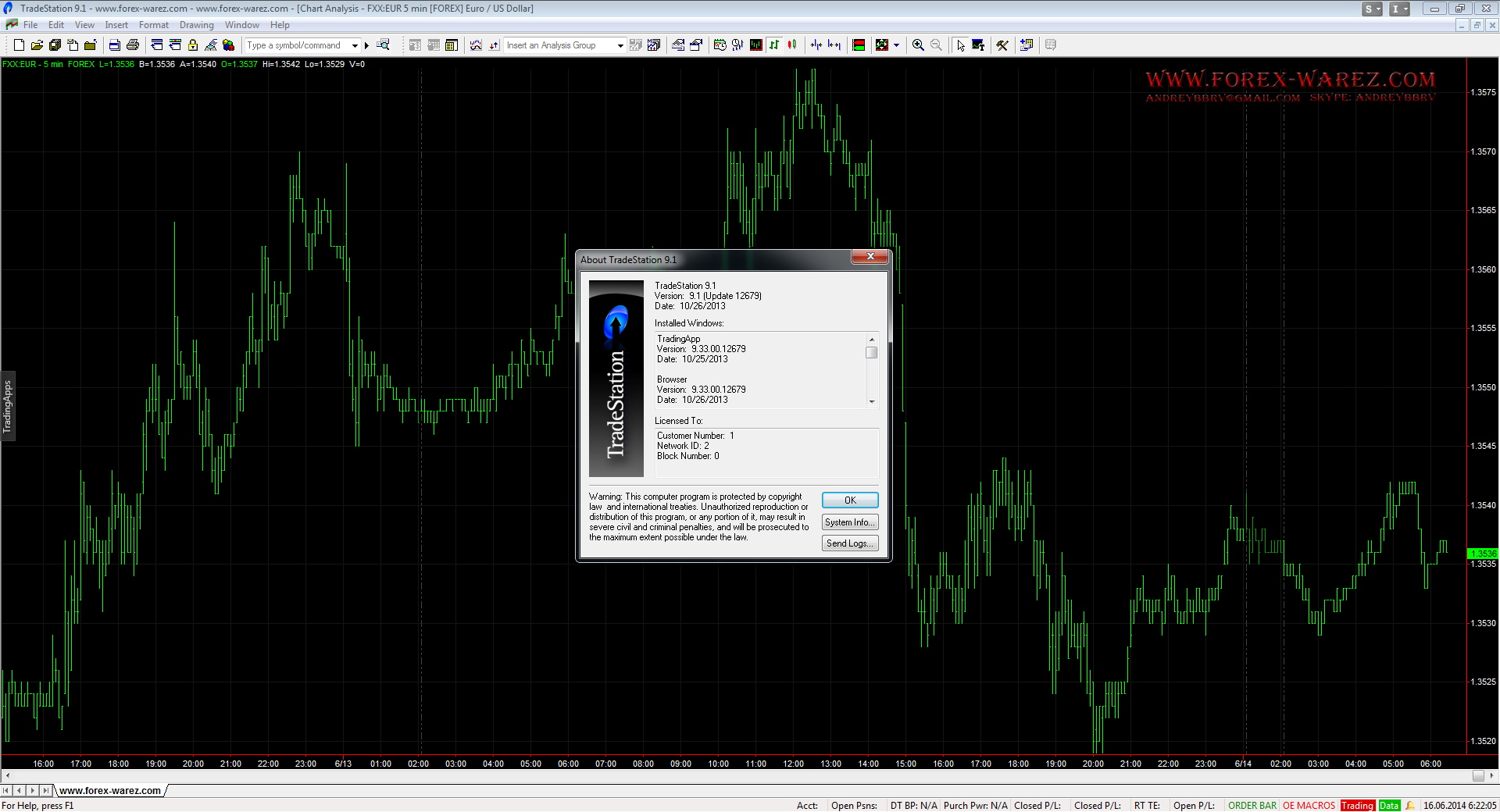This screenshot has height=812, width=1500.
Task: Select the arrow pointer tool
Action: point(960,45)
